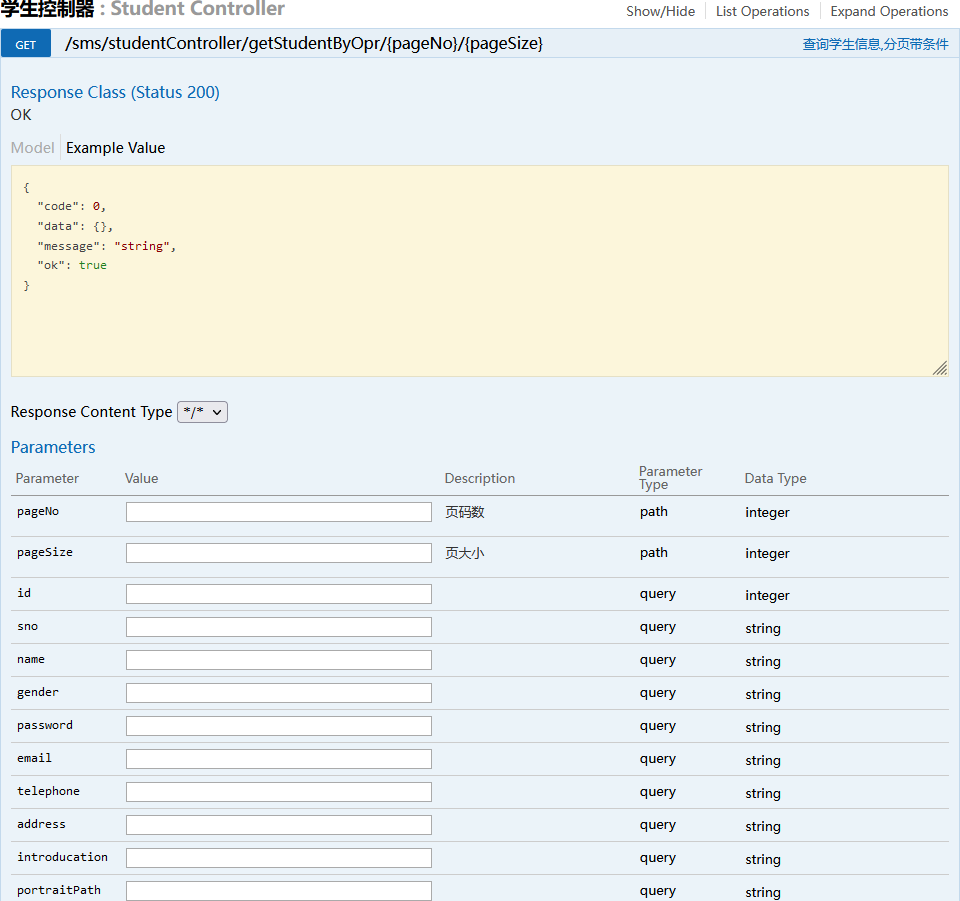Click Show/Hide for Student Controller
This screenshot has width=960, height=901.
pos(660,12)
